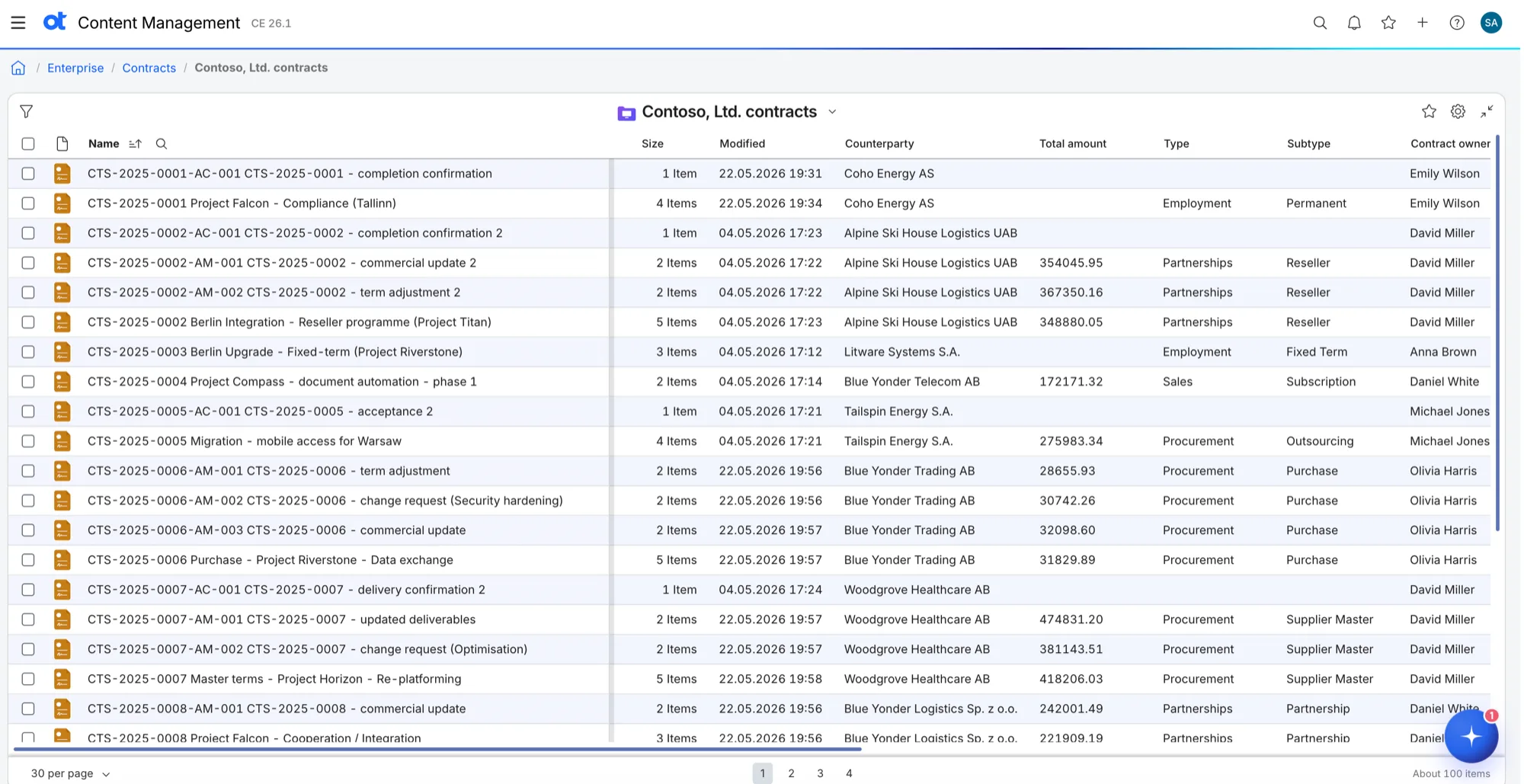Check the CTS-2025-0001 Project Falcon row
This screenshot has width=1524, height=784.
pyautogui.click(x=28, y=203)
